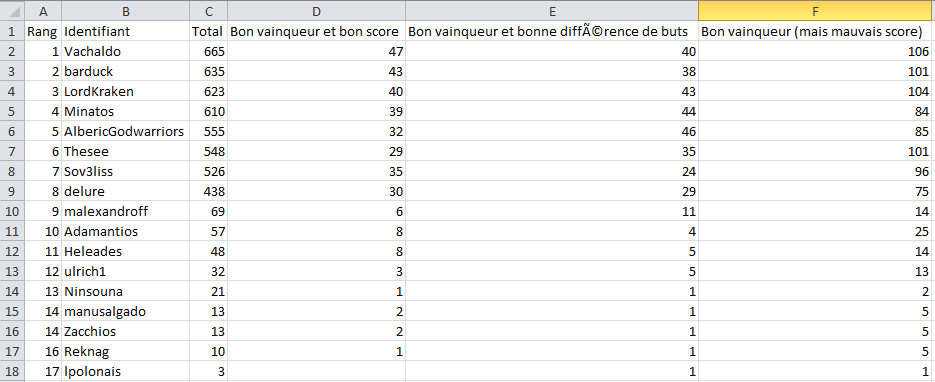Image resolution: width=935 pixels, height=382 pixels.
Task: Click the 'Identifiant' header cell
Action: click(125, 31)
